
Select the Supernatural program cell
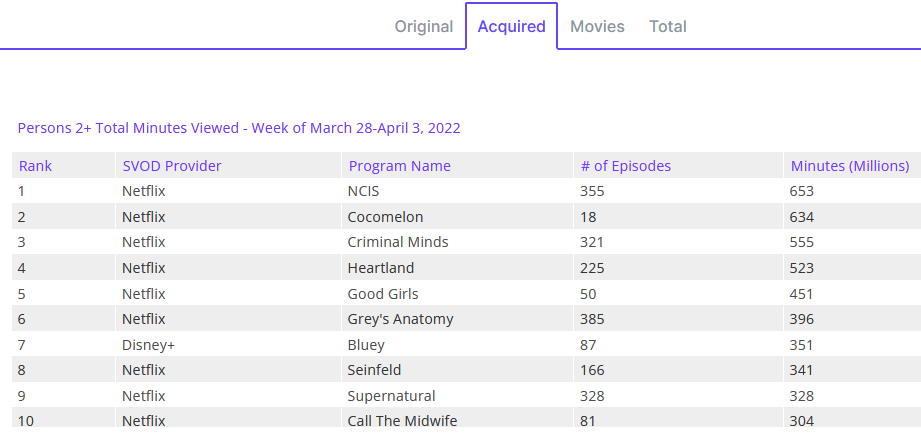(391, 396)
